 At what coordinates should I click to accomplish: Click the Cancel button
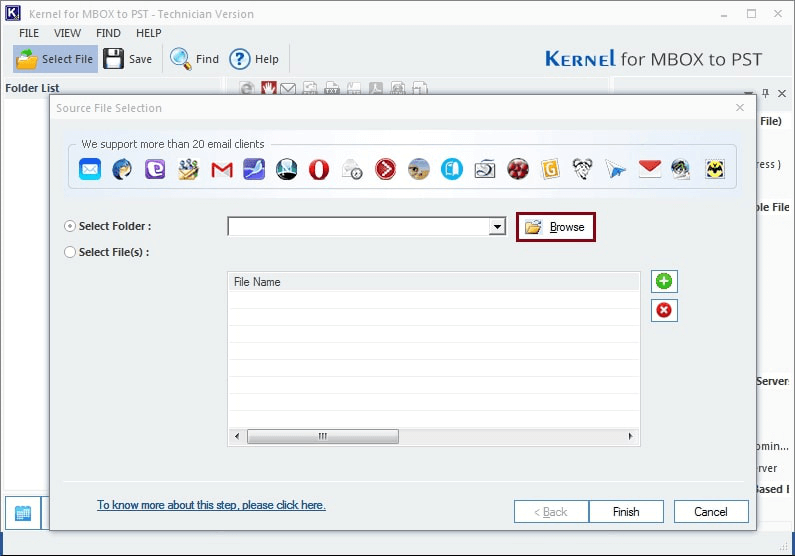coord(711,512)
